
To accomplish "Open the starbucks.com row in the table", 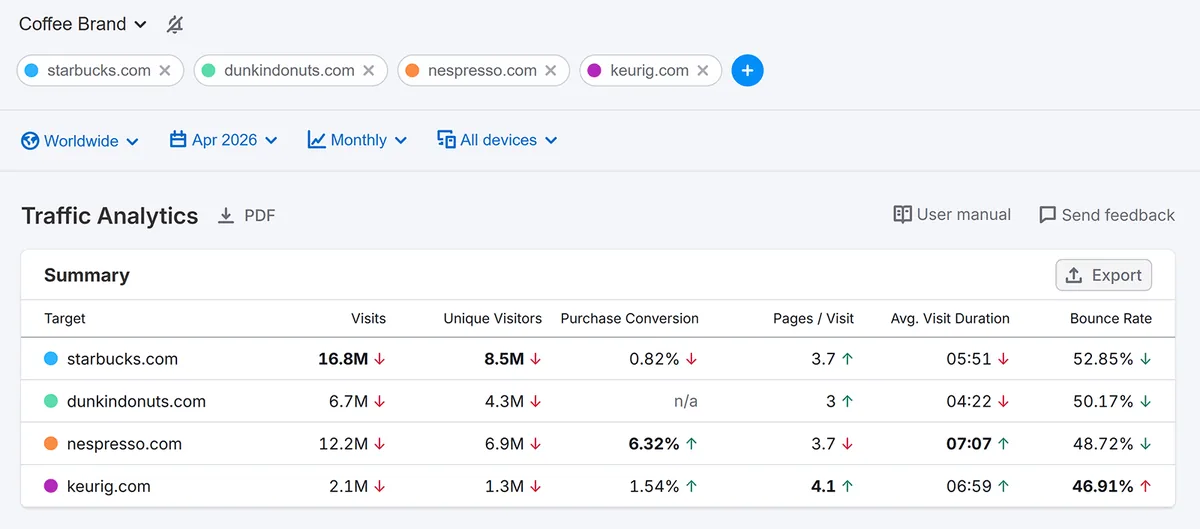I will 600,359.
